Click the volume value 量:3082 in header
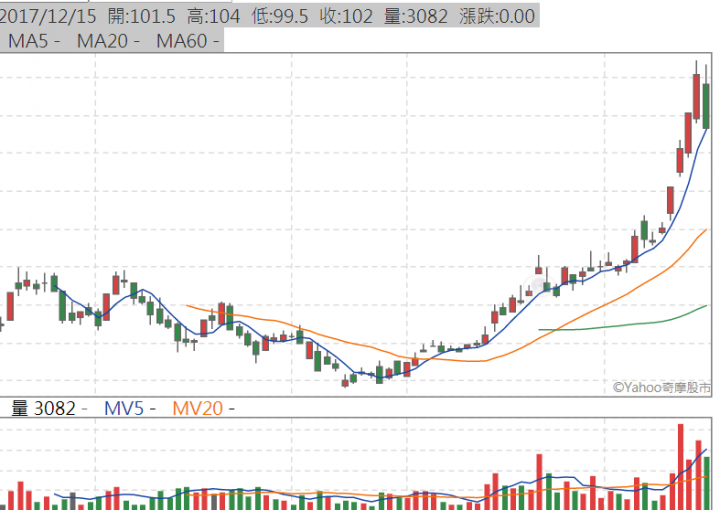The width and height of the screenshot is (720, 510). tap(416, 17)
